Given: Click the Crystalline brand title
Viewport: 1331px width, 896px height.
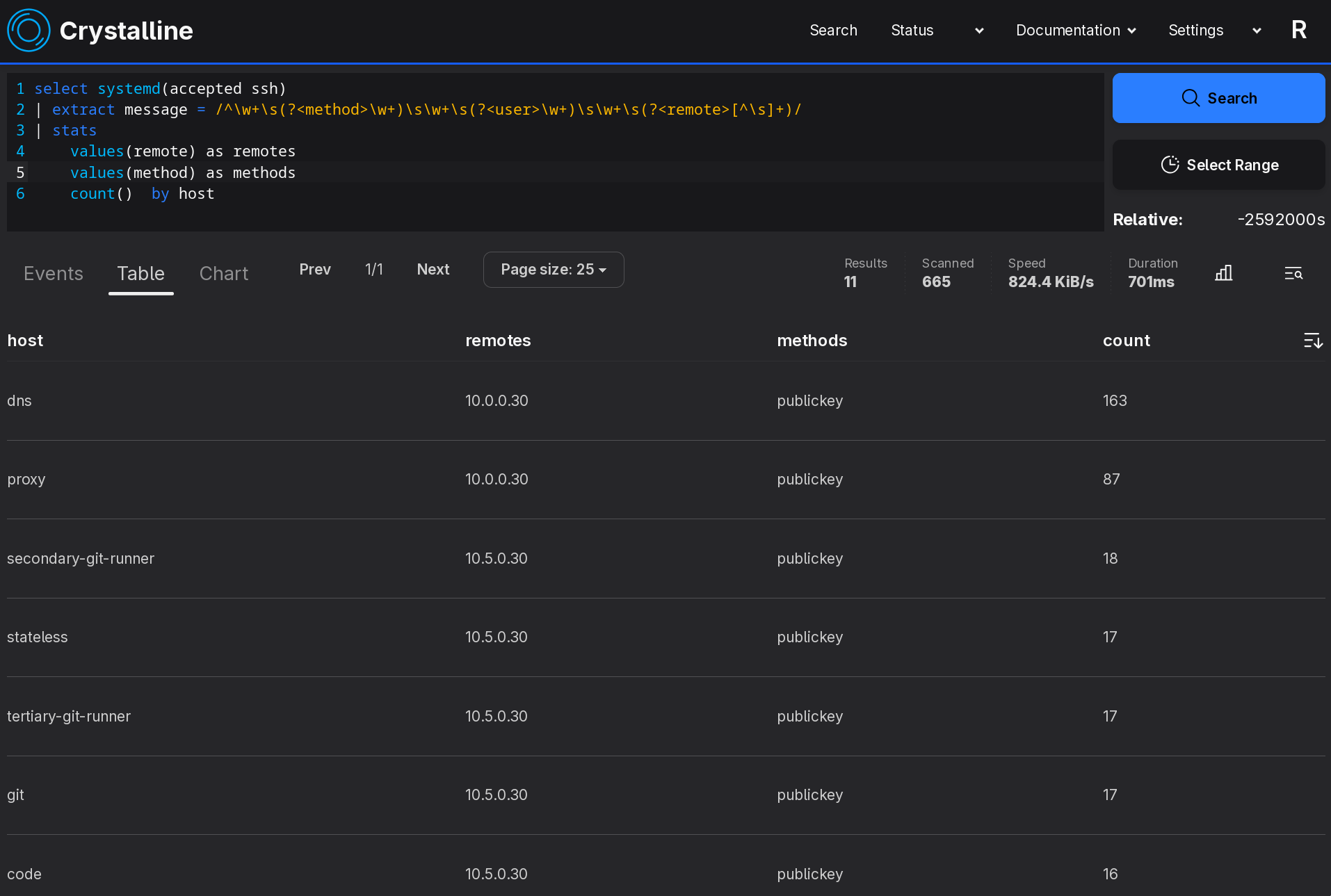Looking at the screenshot, I should pos(126,31).
